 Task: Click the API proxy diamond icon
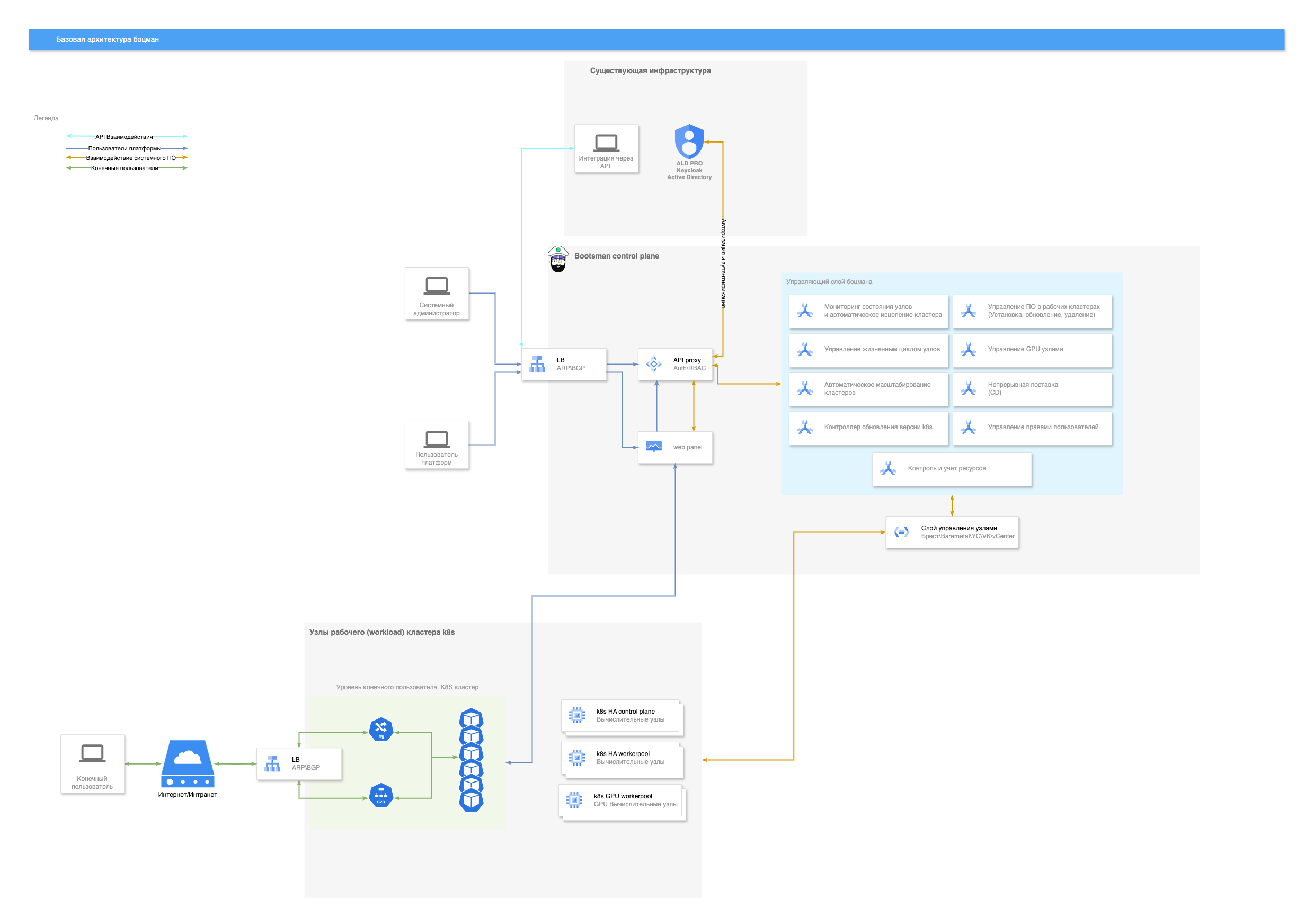click(x=654, y=364)
